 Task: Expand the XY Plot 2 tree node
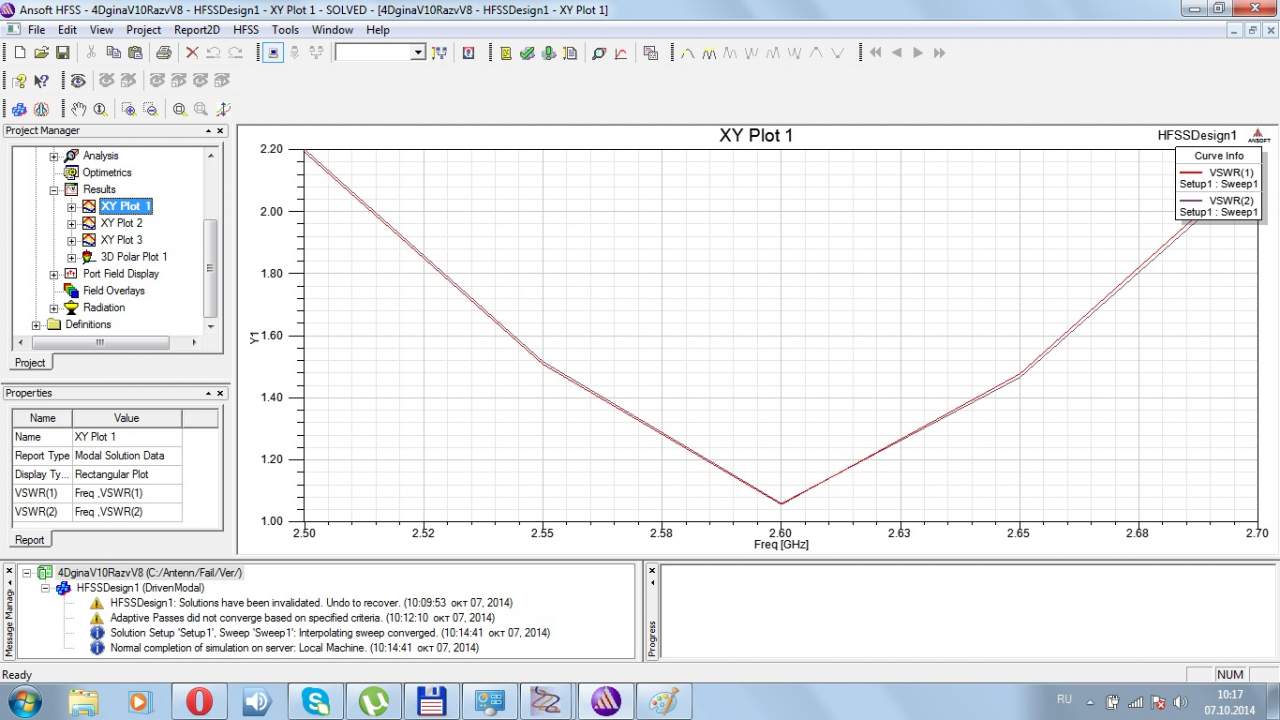click(x=72, y=223)
